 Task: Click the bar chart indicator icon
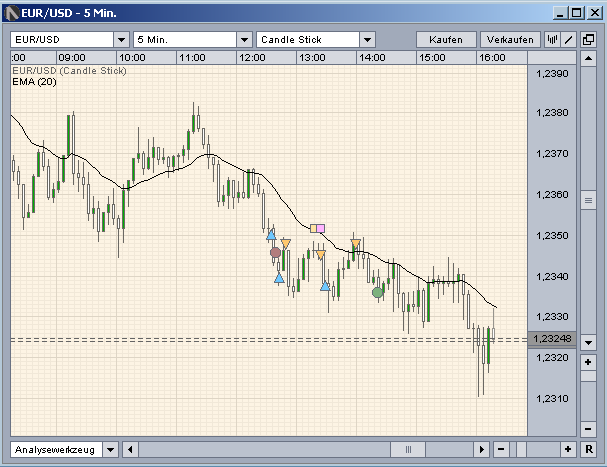click(552, 39)
